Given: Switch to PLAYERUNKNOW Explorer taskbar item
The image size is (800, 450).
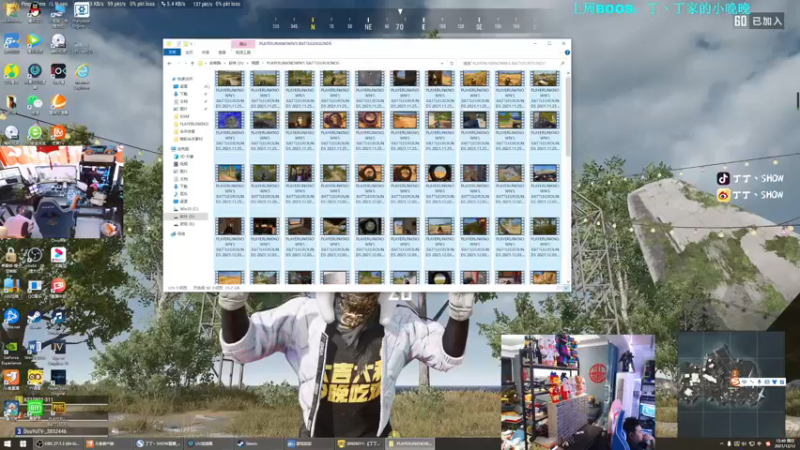Looking at the screenshot, I should [410, 444].
